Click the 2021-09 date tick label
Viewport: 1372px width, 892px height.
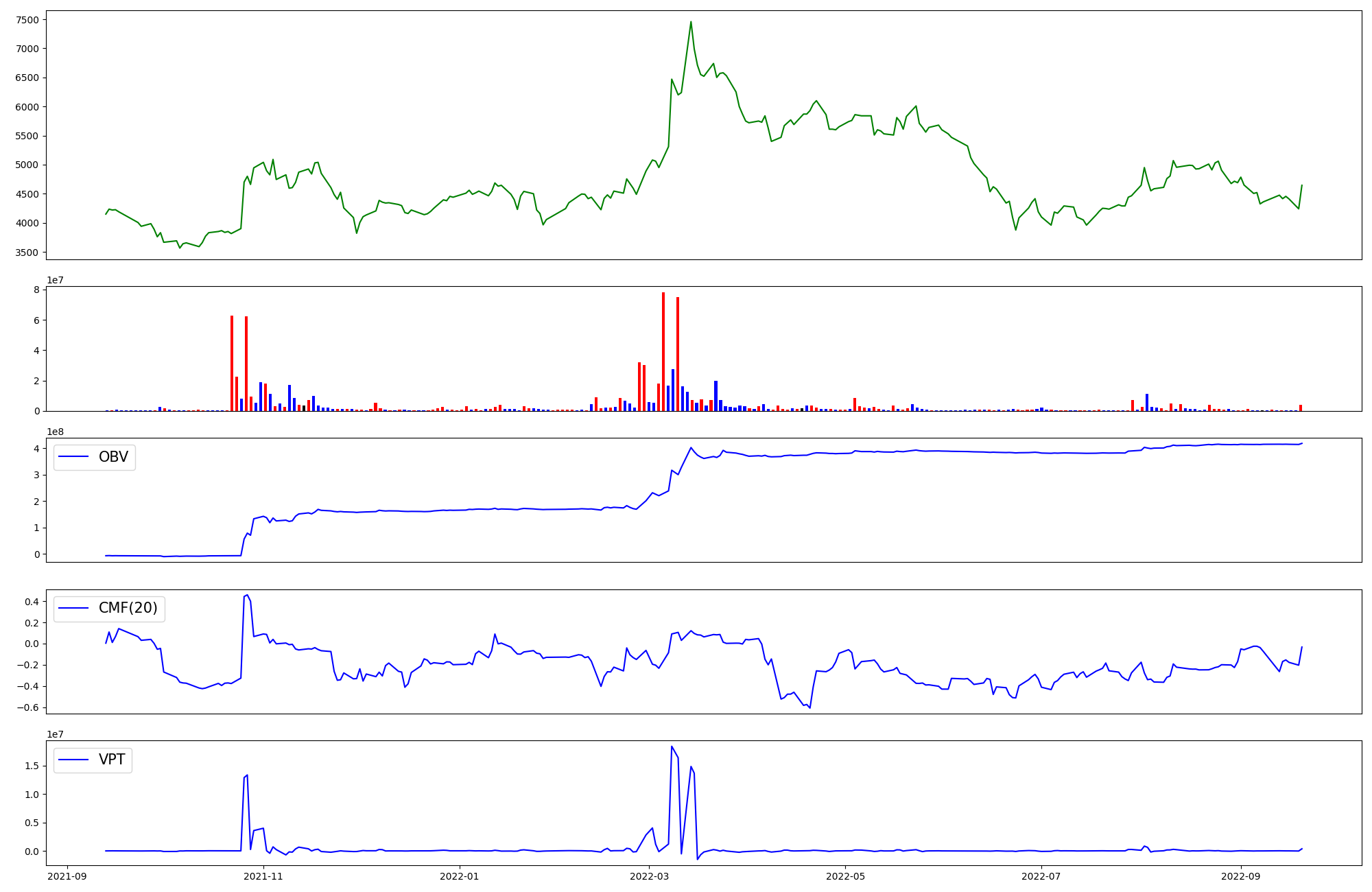(x=67, y=876)
